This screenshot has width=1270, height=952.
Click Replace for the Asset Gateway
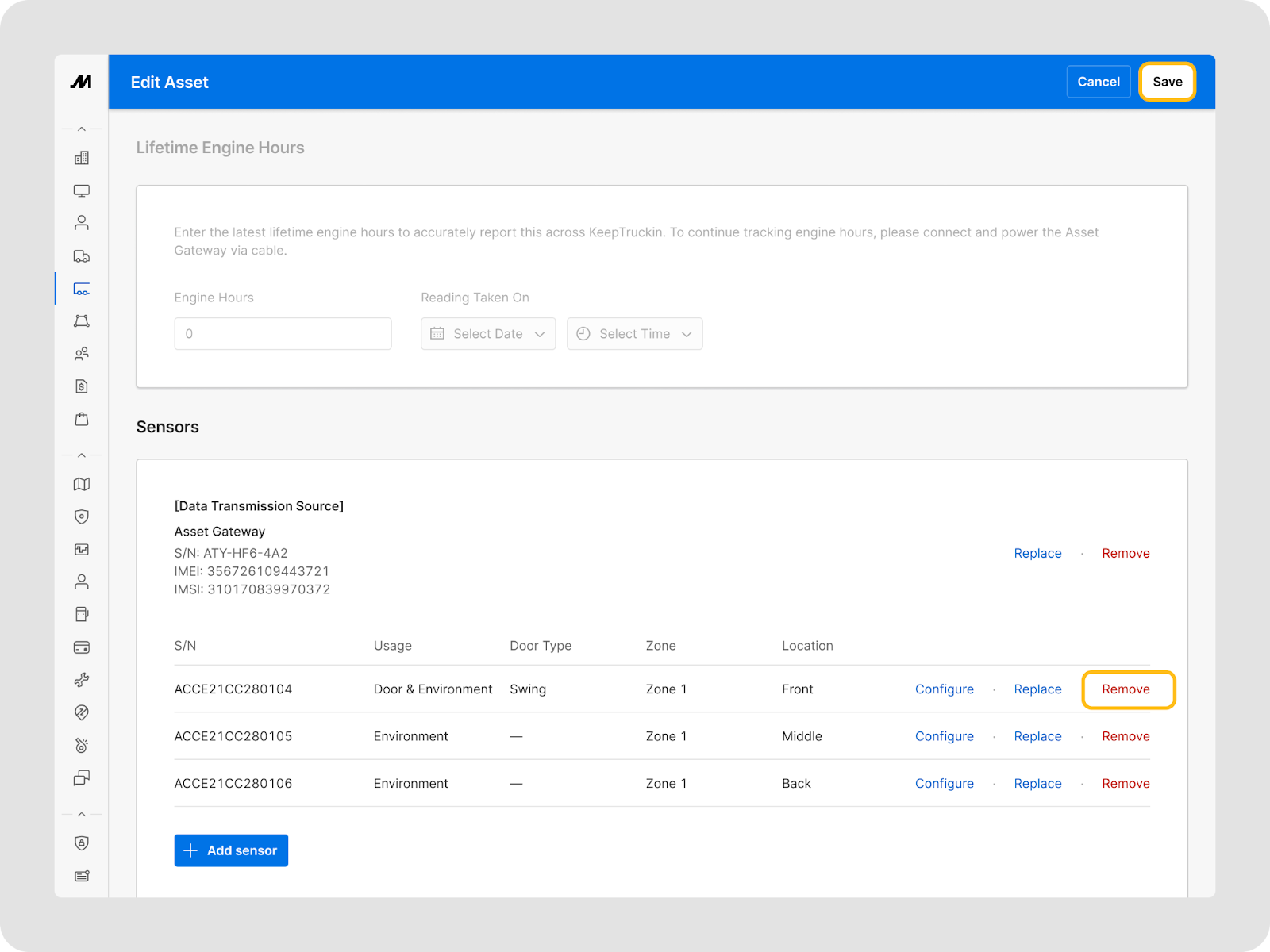(x=1037, y=554)
